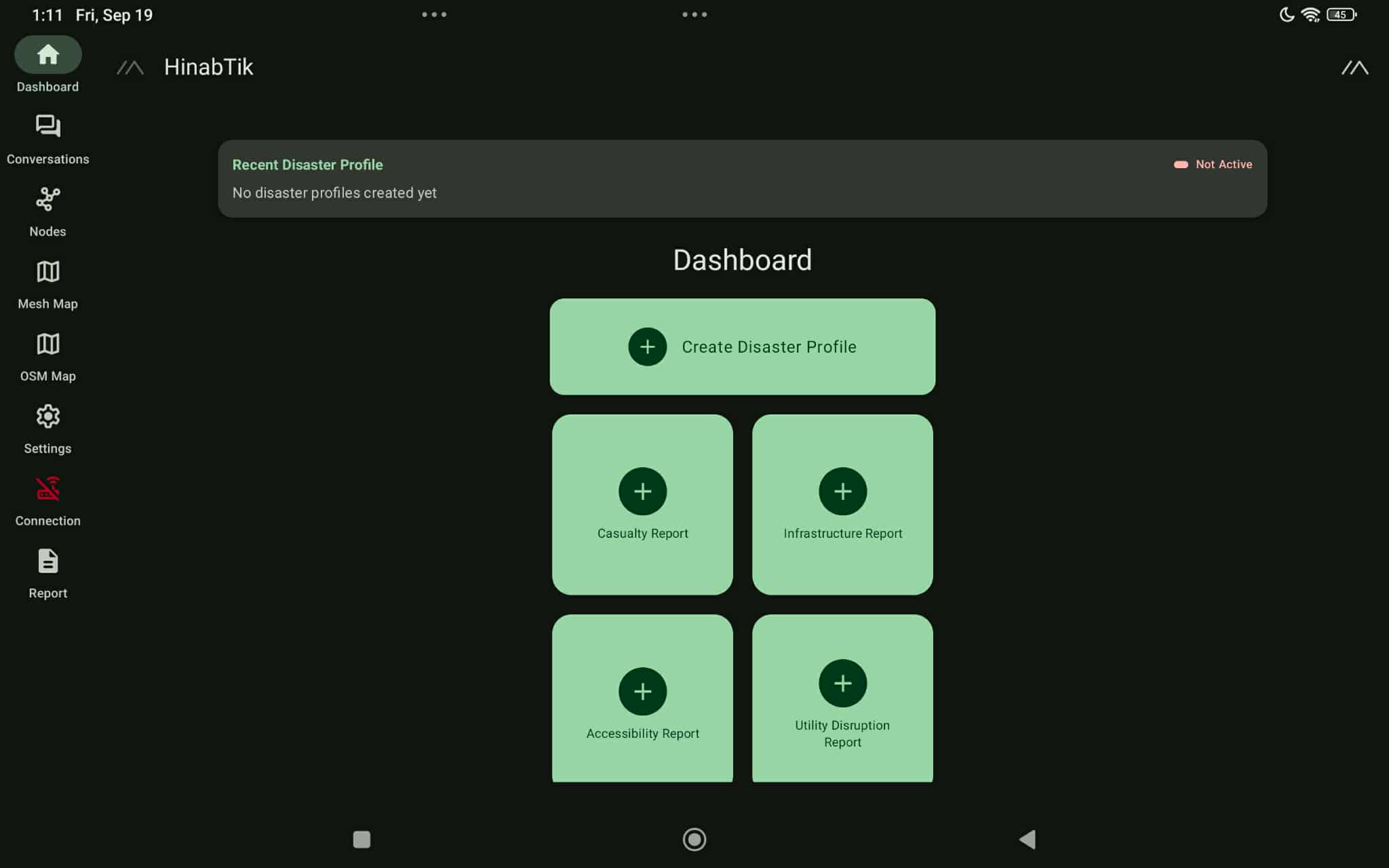Open the Report document icon

click(47, 561)
